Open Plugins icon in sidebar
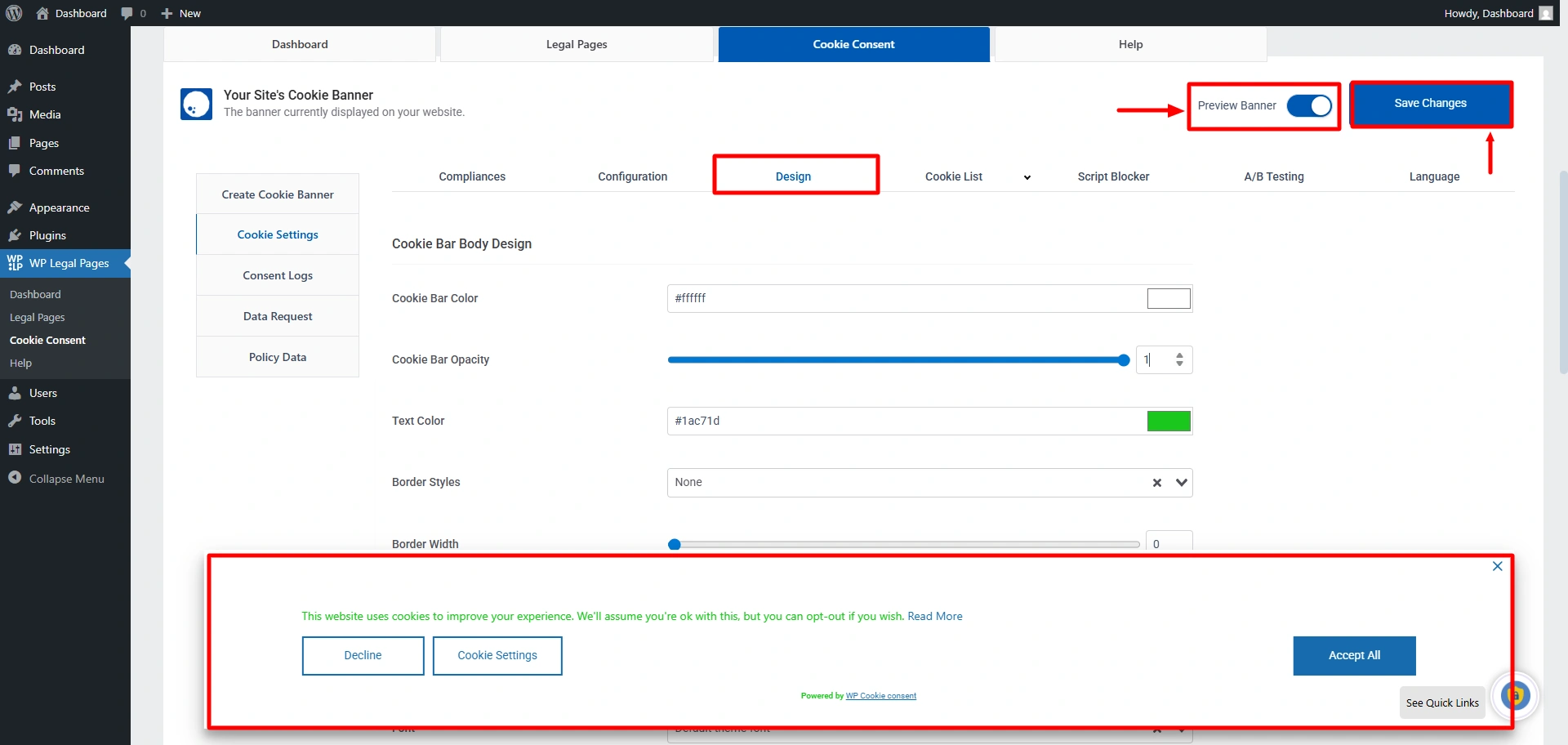Screen dimensions: 1568x745 (x=15, y=235)
